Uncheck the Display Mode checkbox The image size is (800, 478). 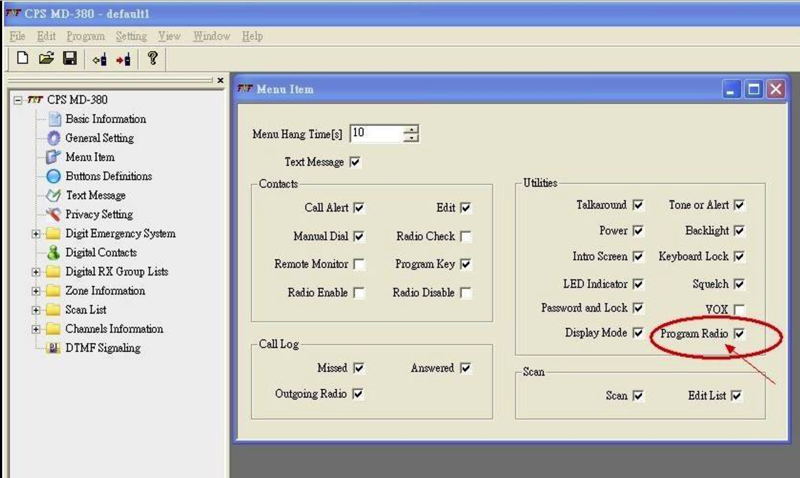(638, 333)
